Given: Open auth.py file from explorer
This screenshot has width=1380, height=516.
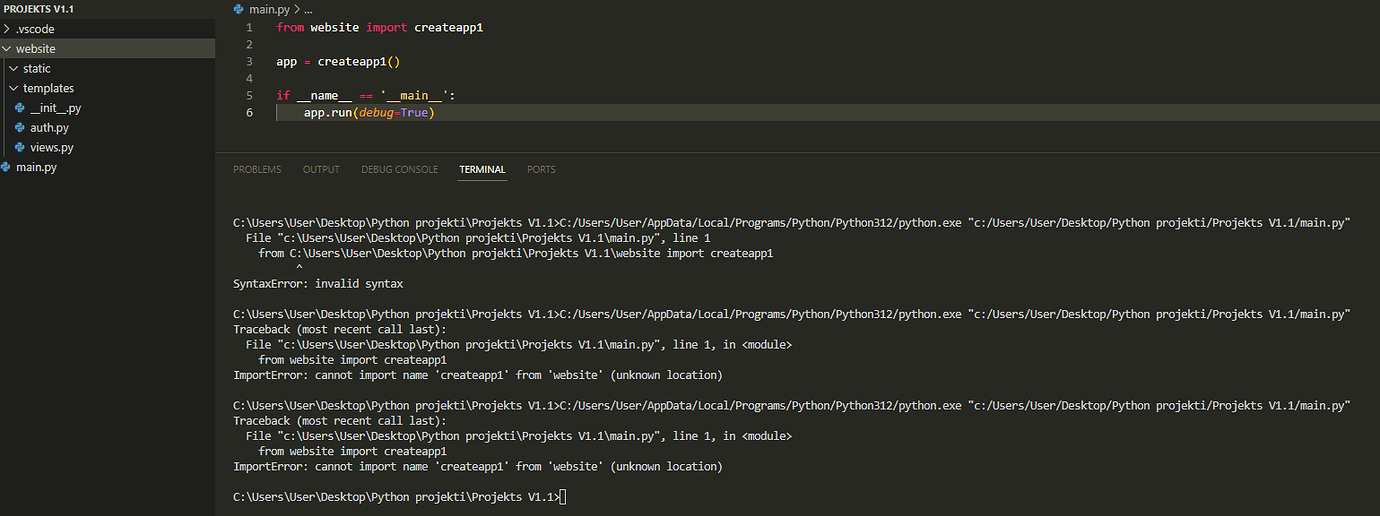Looking at the screenshot, I should tap(49, 128).
